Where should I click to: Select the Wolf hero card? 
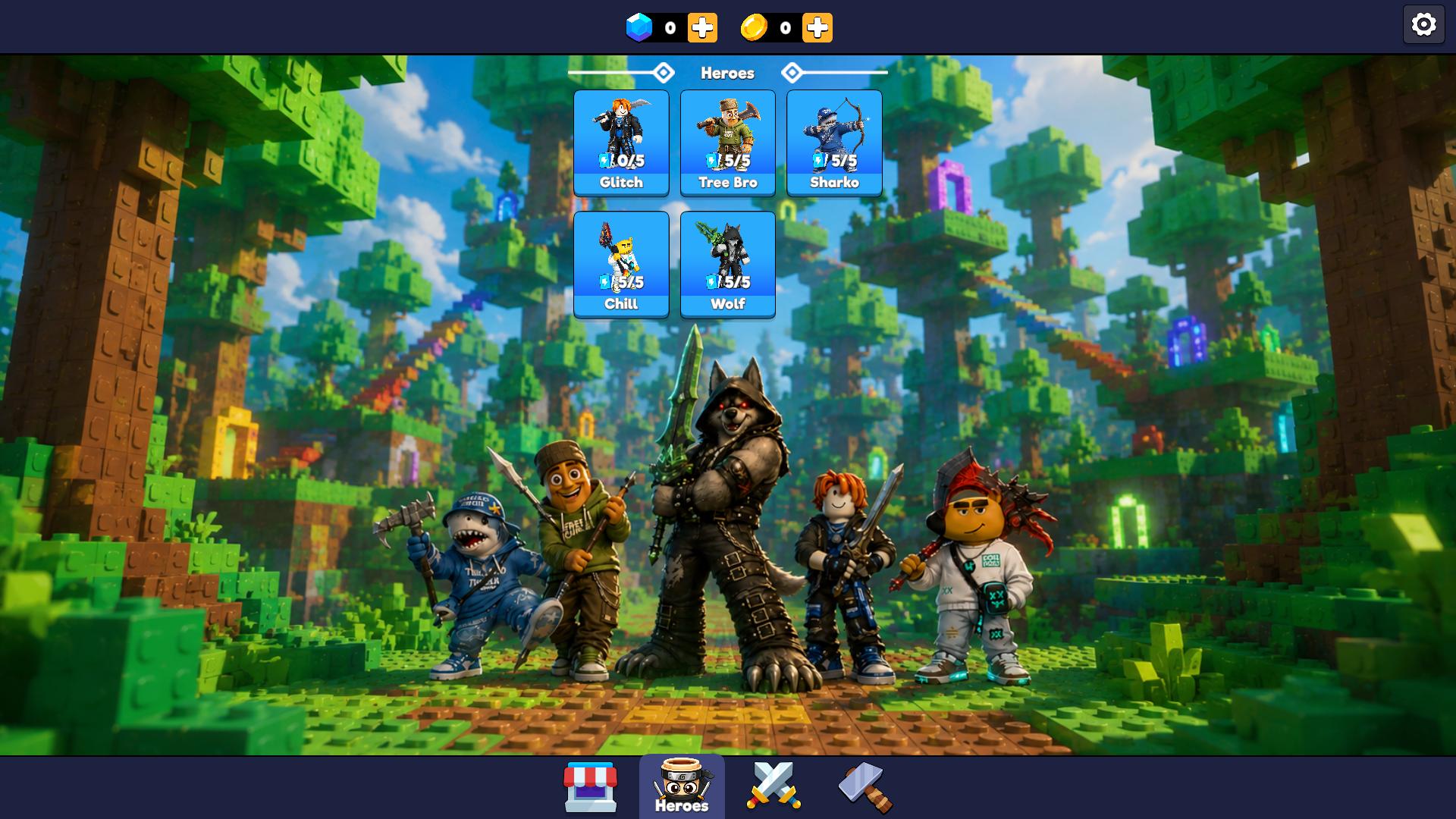coord(728,264)
